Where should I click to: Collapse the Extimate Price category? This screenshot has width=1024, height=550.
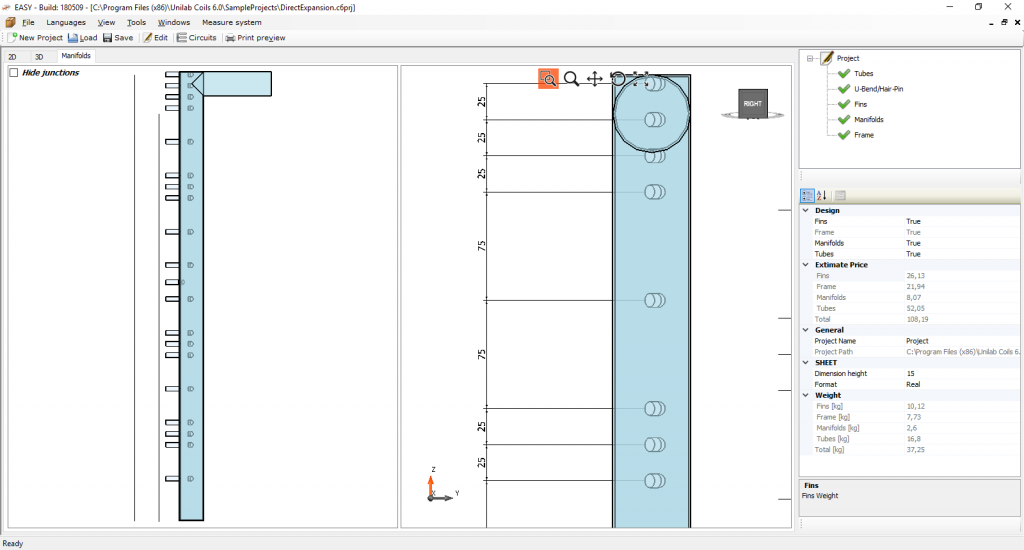coord(806,265)
